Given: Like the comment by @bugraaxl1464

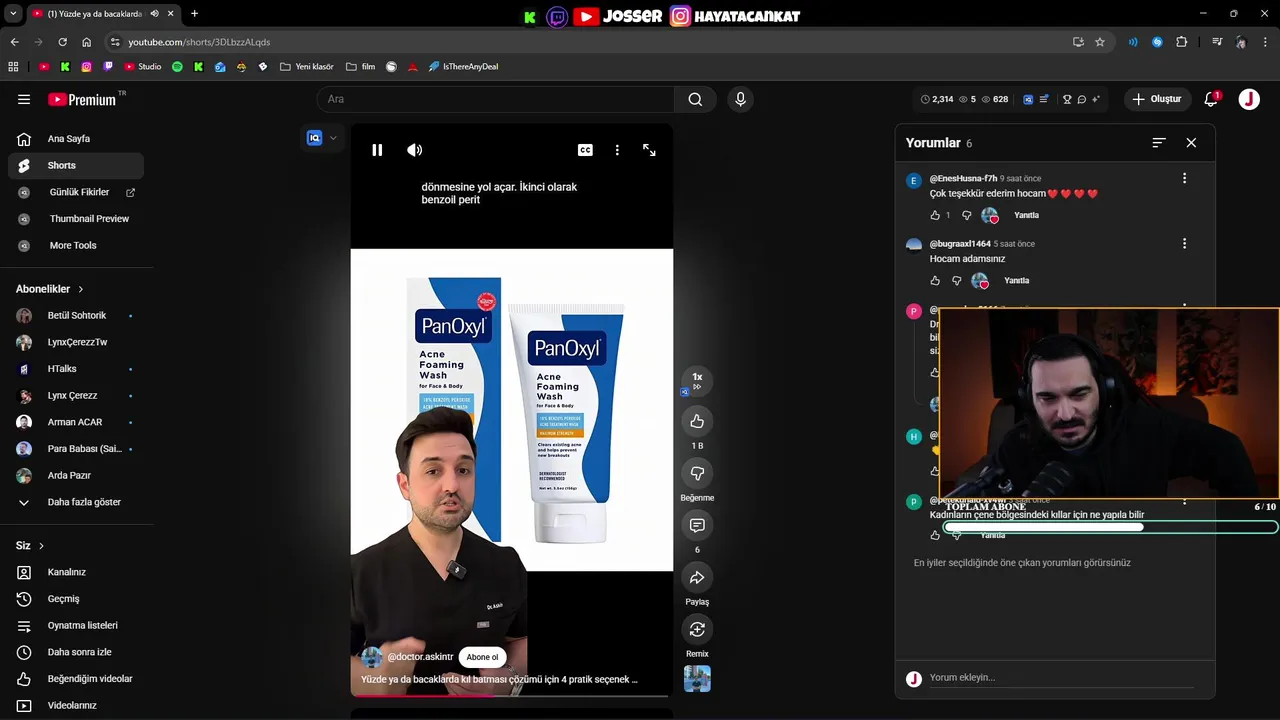Looking at the screenshot, I should [935, 281].
